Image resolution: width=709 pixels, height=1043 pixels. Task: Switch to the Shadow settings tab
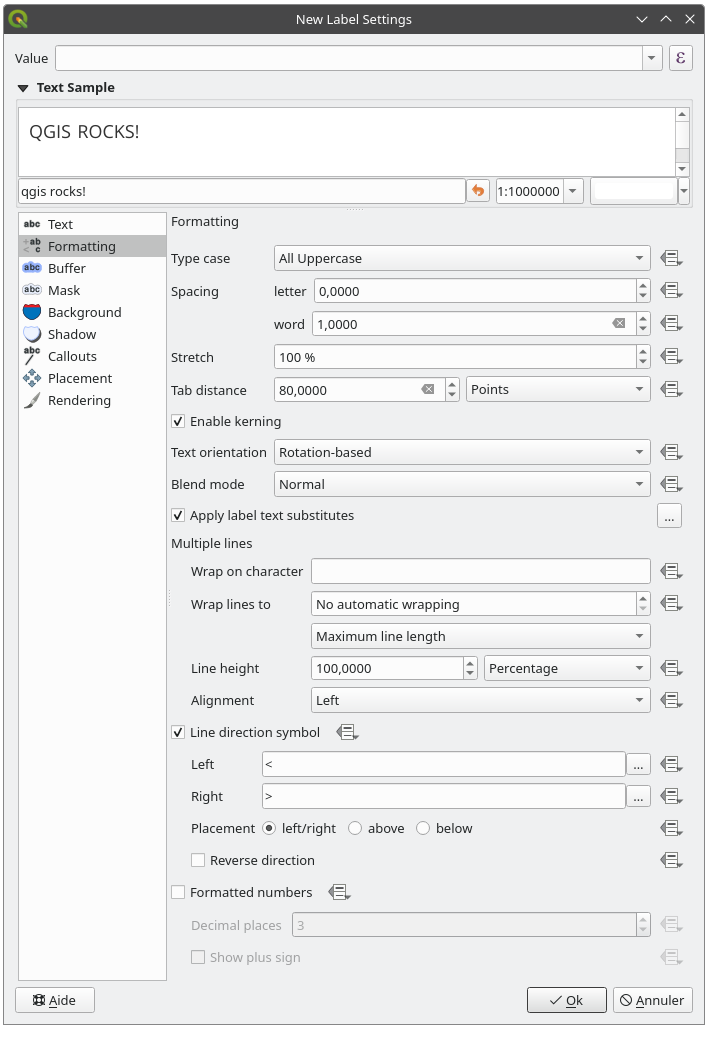pyautogui.click(x=92, y=334)
